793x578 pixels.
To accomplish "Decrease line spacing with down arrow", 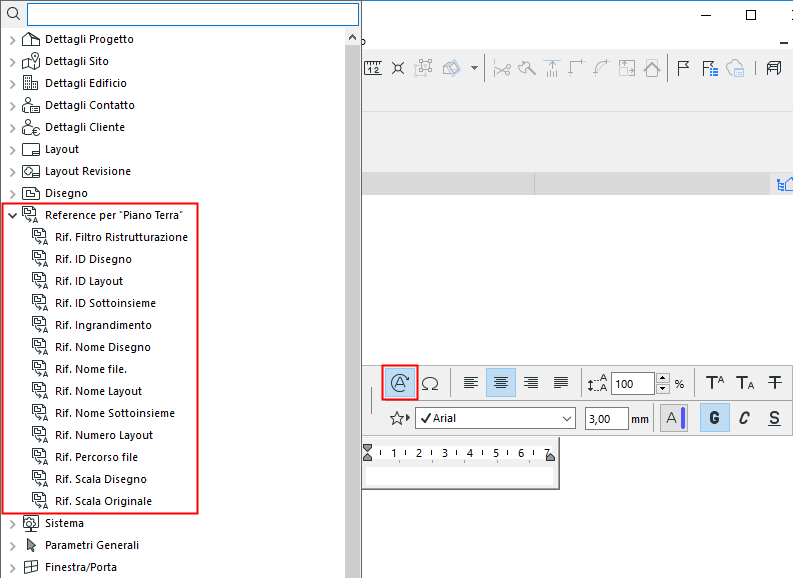I will pos(663,389).
